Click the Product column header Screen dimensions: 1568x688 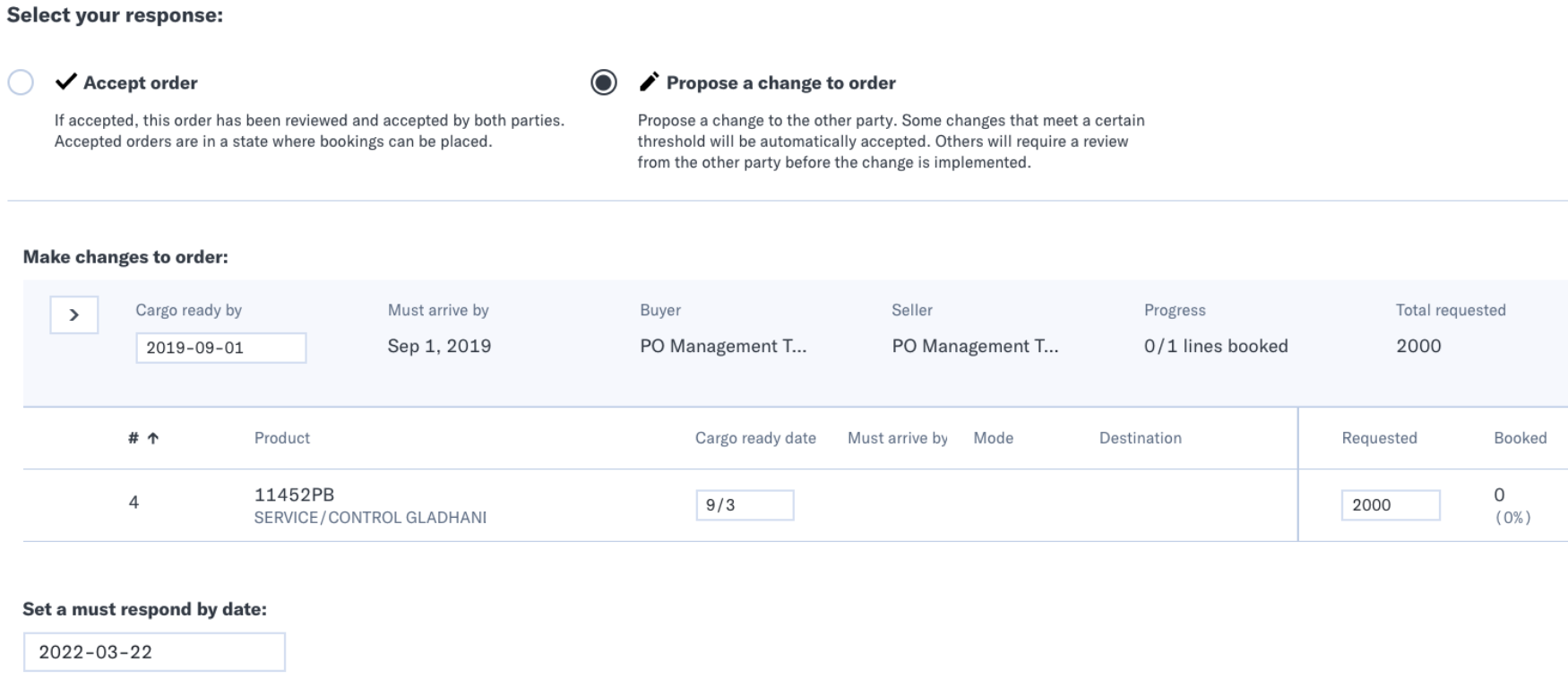tap(282, 438)
